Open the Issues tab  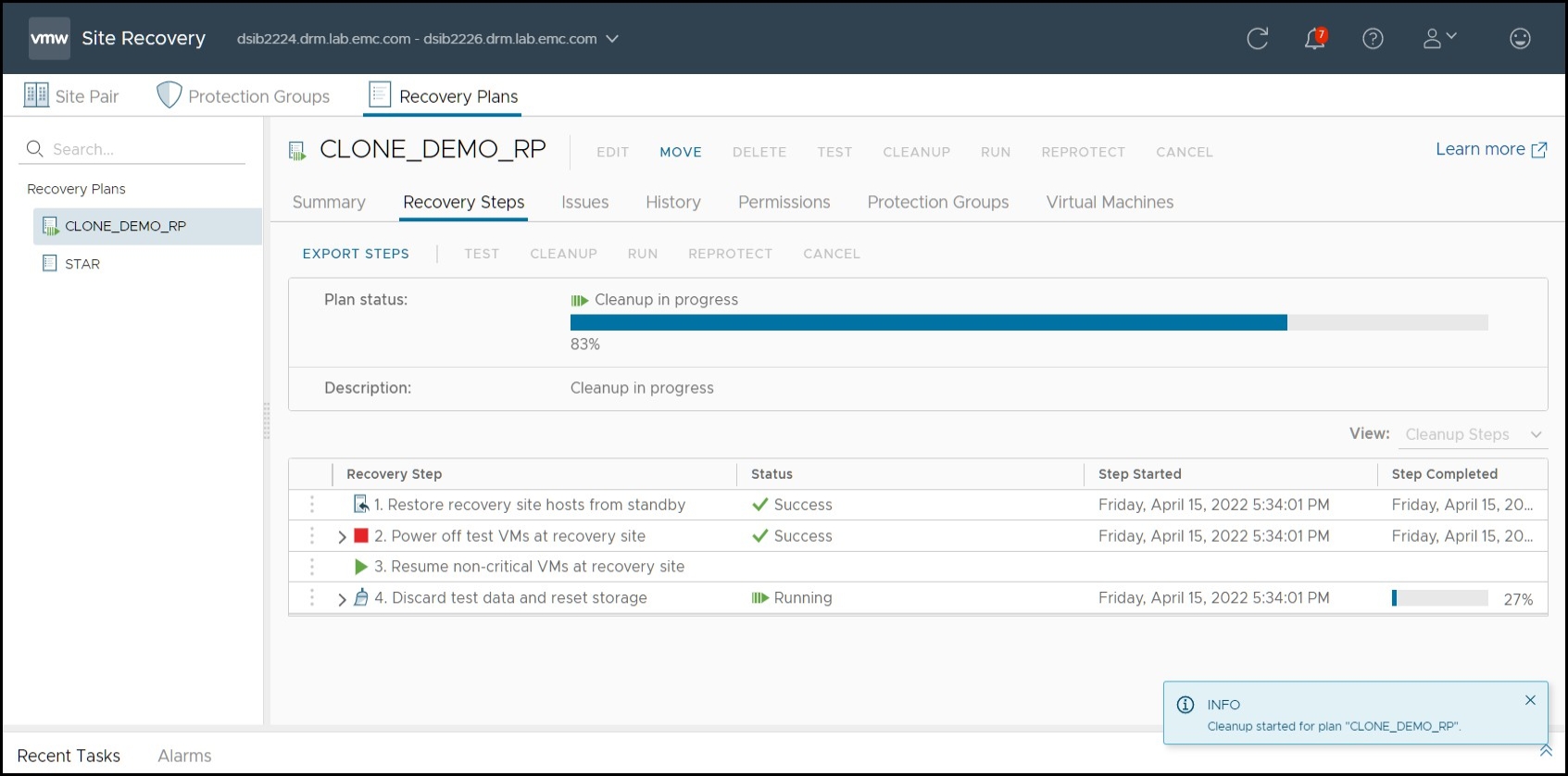click(x=585, y=202)
